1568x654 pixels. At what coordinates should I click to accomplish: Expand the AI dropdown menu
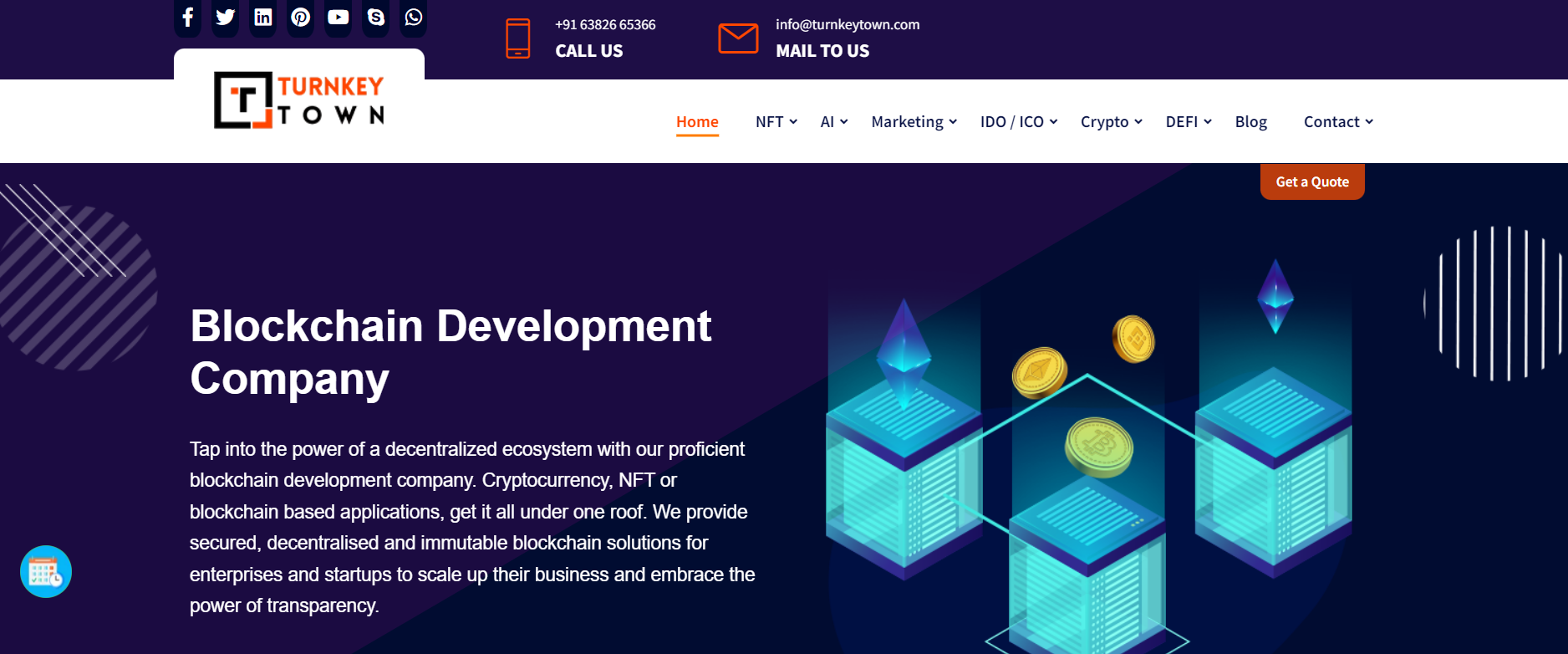[x=834, y=122]
